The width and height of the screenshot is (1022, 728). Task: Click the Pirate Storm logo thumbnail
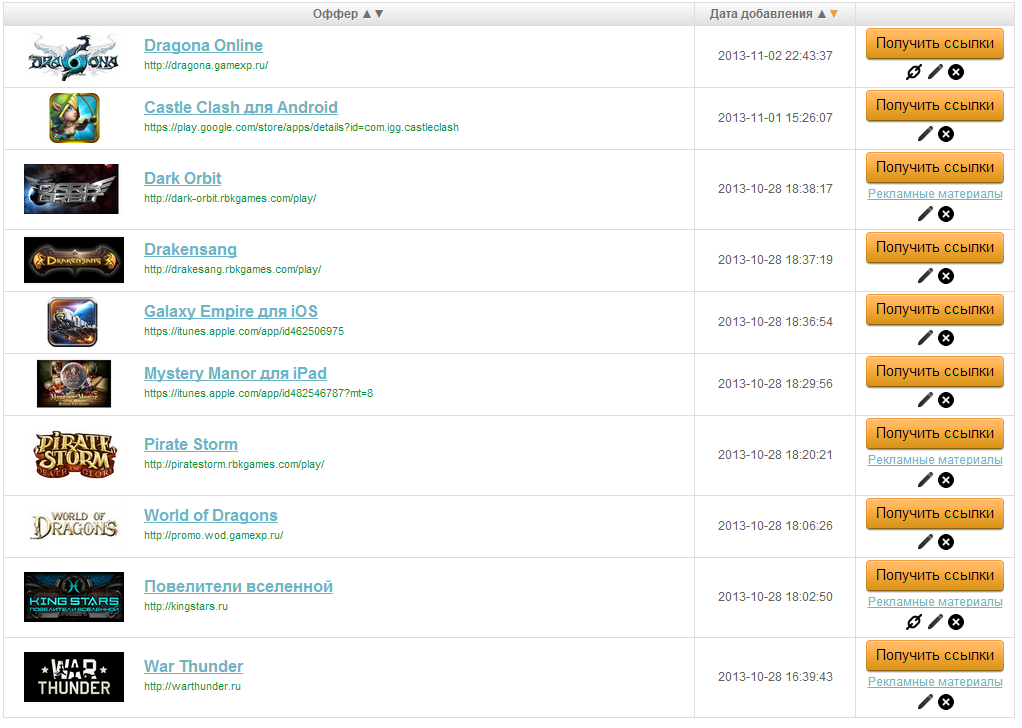pos(74,455)
